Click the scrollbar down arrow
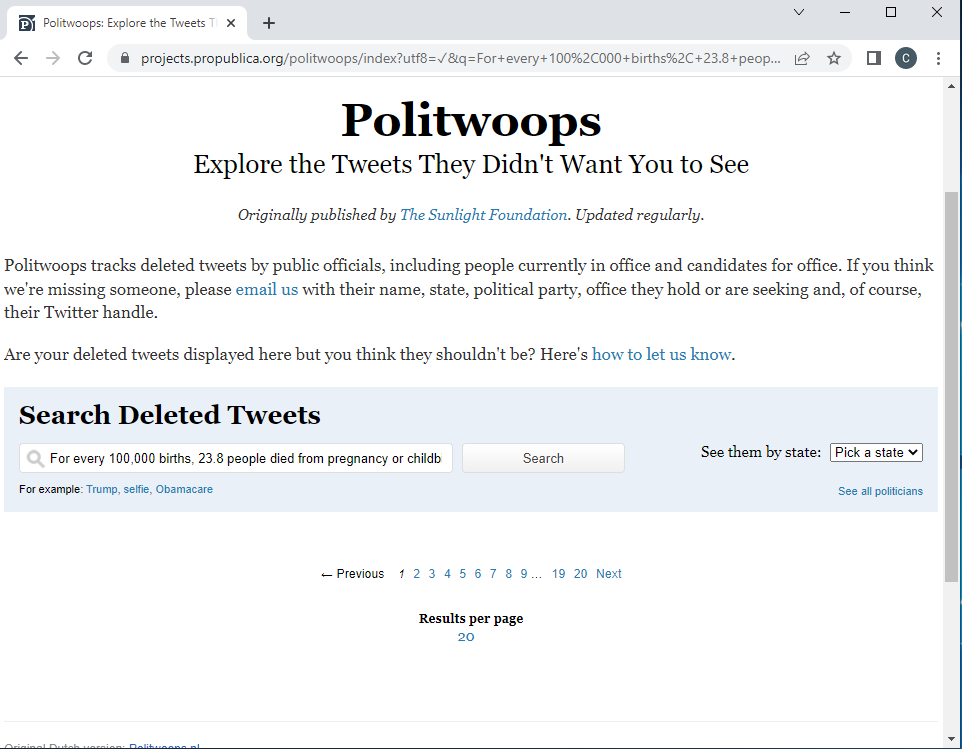The width and height of the screenshot is (962, 749). coord(952,739)
